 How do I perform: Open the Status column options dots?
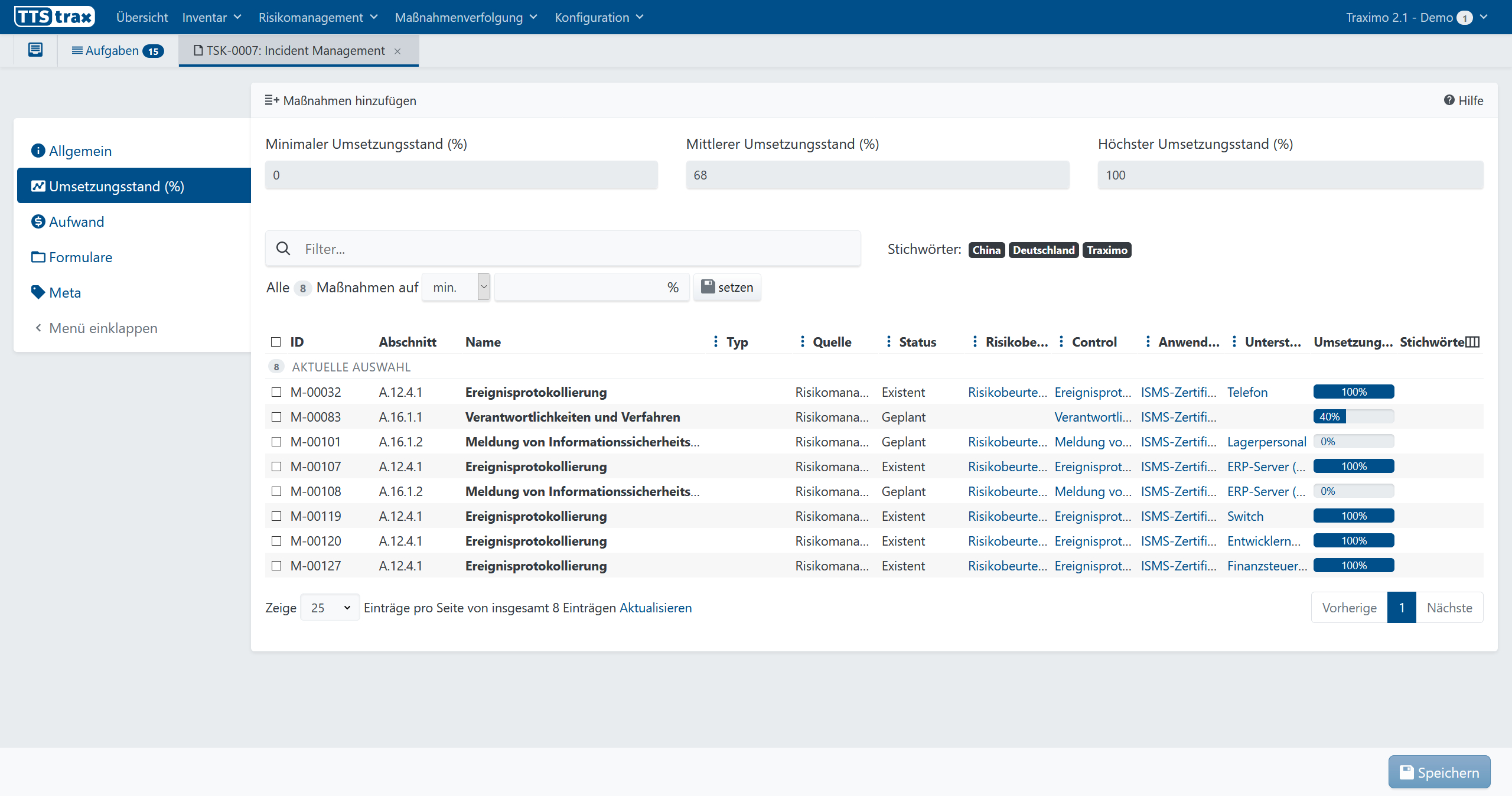pos(889,341)
